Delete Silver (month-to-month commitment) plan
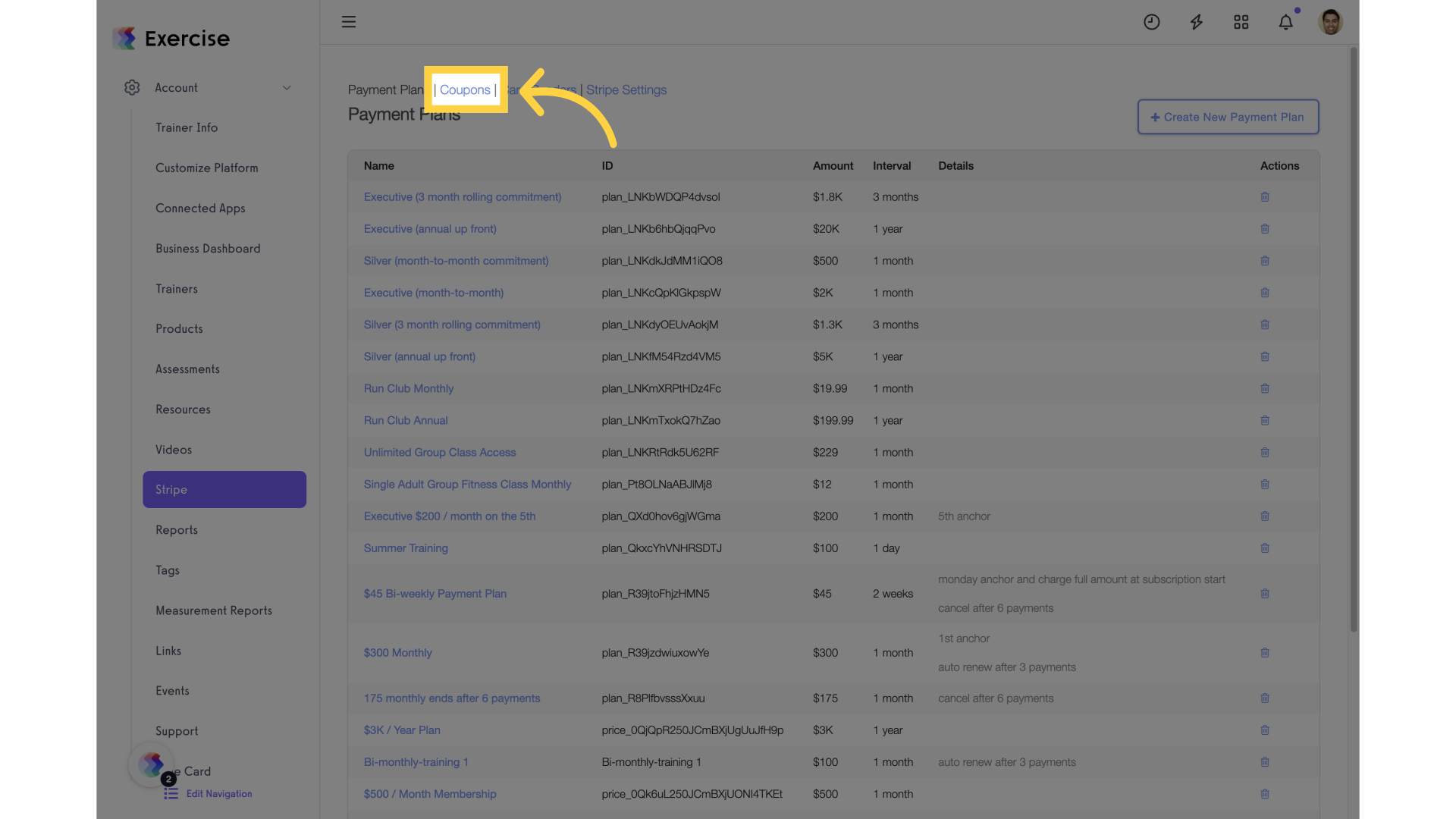Screen dimensions: 1456x819 coord(1264,261)
